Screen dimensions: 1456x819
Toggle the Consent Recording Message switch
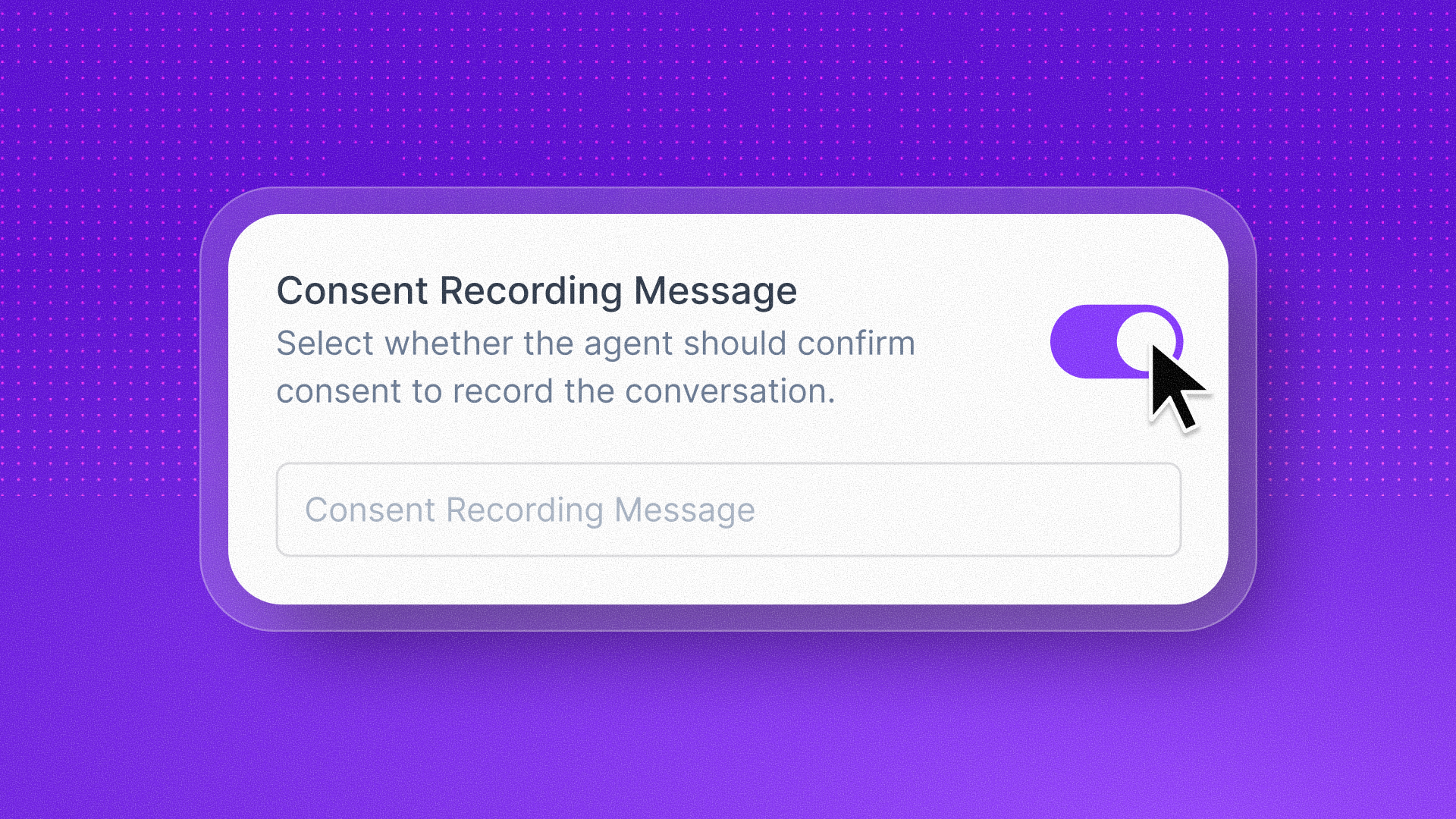1116,342
